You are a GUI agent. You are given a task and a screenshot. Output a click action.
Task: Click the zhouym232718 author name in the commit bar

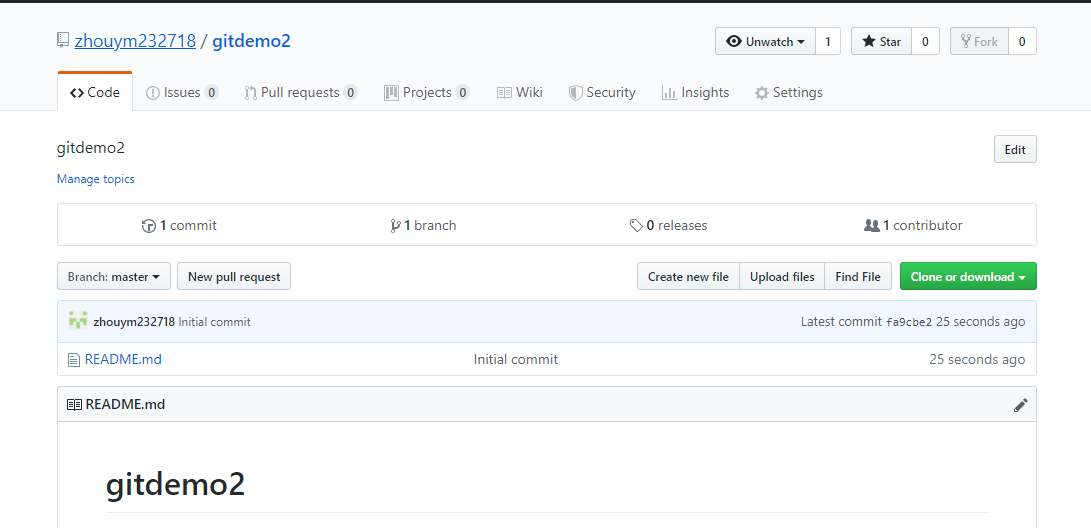pyautogui.click(x=134, y=321)
